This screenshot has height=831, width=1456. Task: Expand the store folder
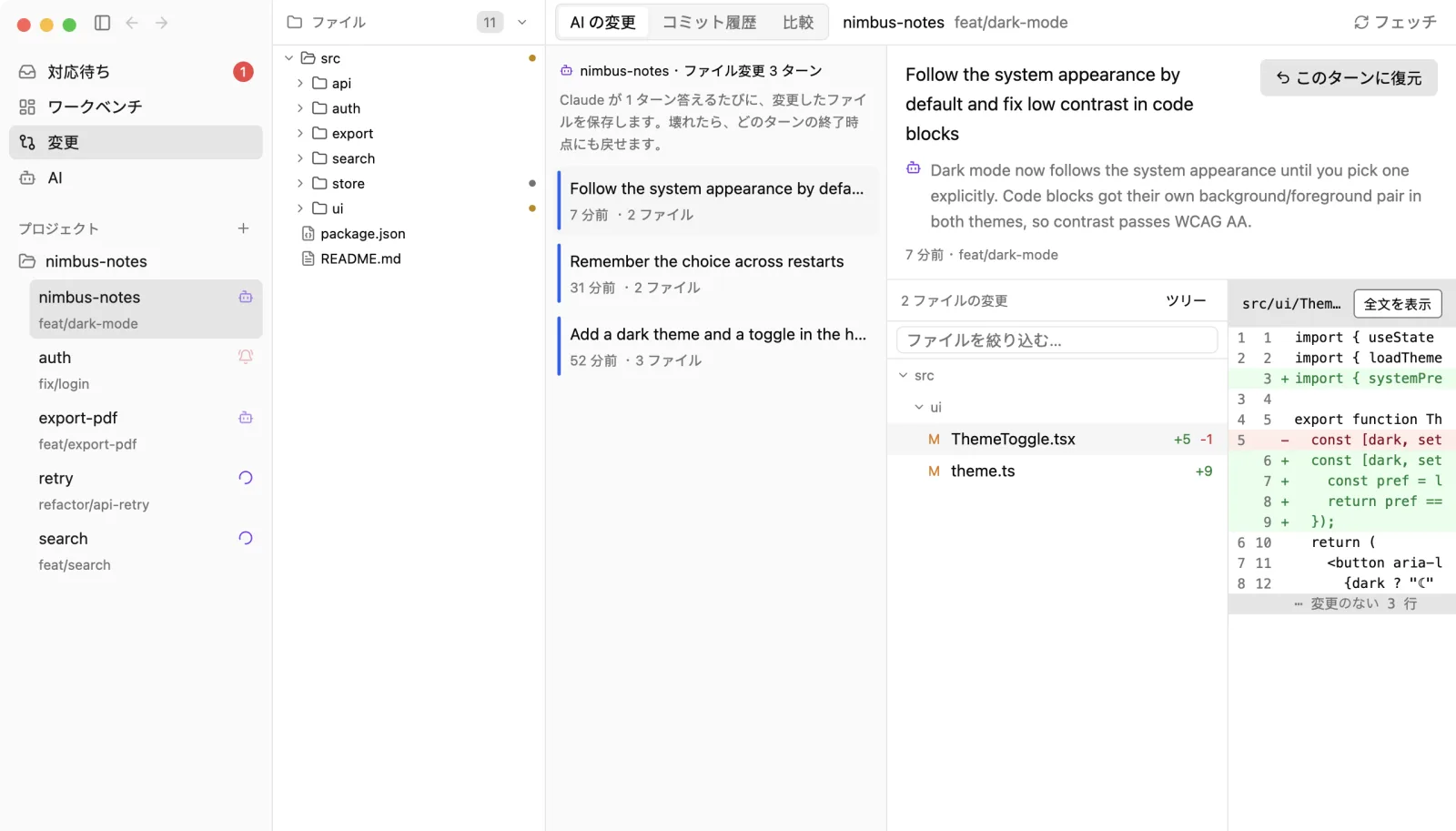coord(300,183)
